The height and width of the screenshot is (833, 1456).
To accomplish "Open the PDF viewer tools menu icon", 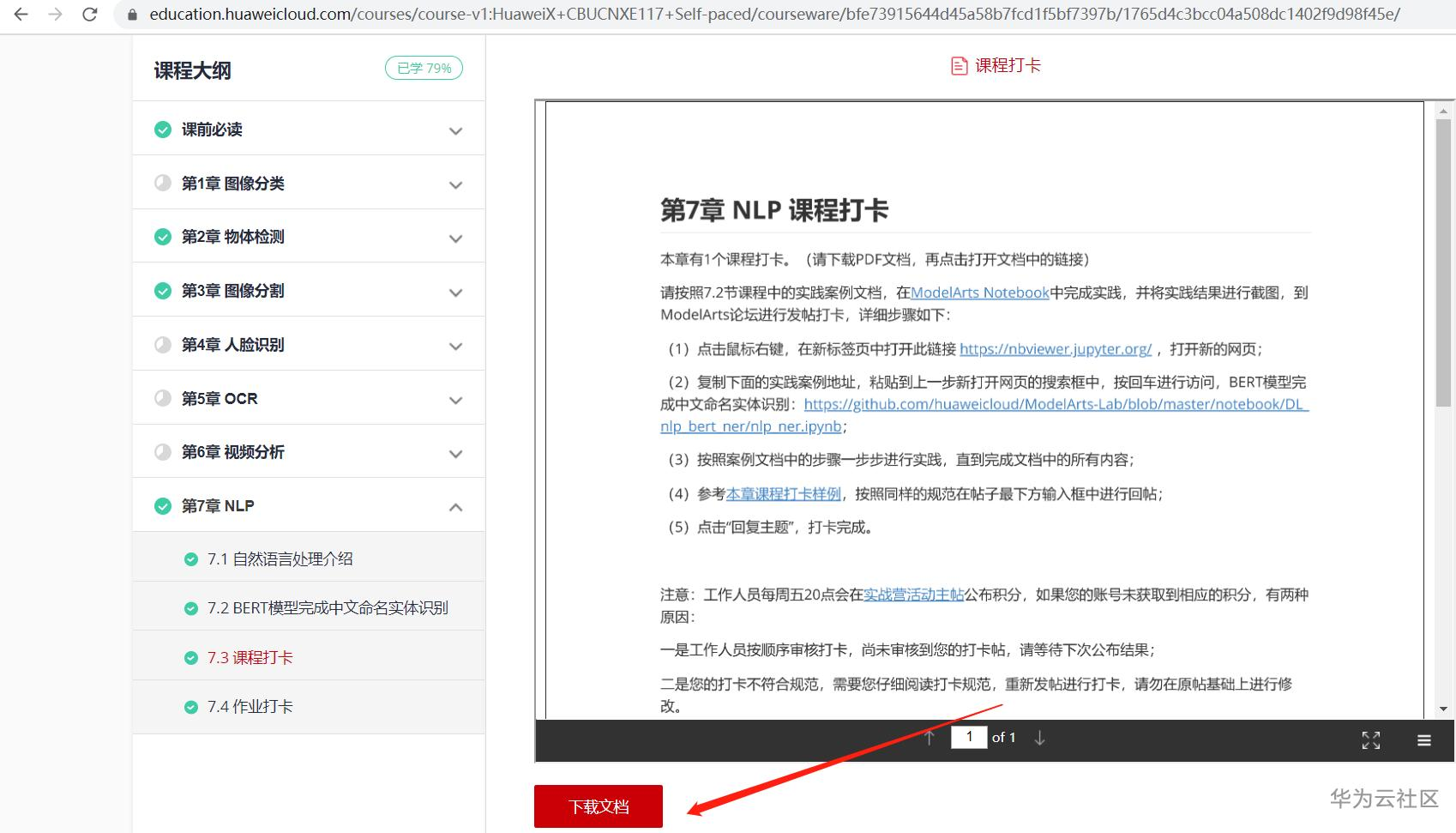I will click(x=1424, y=740).
